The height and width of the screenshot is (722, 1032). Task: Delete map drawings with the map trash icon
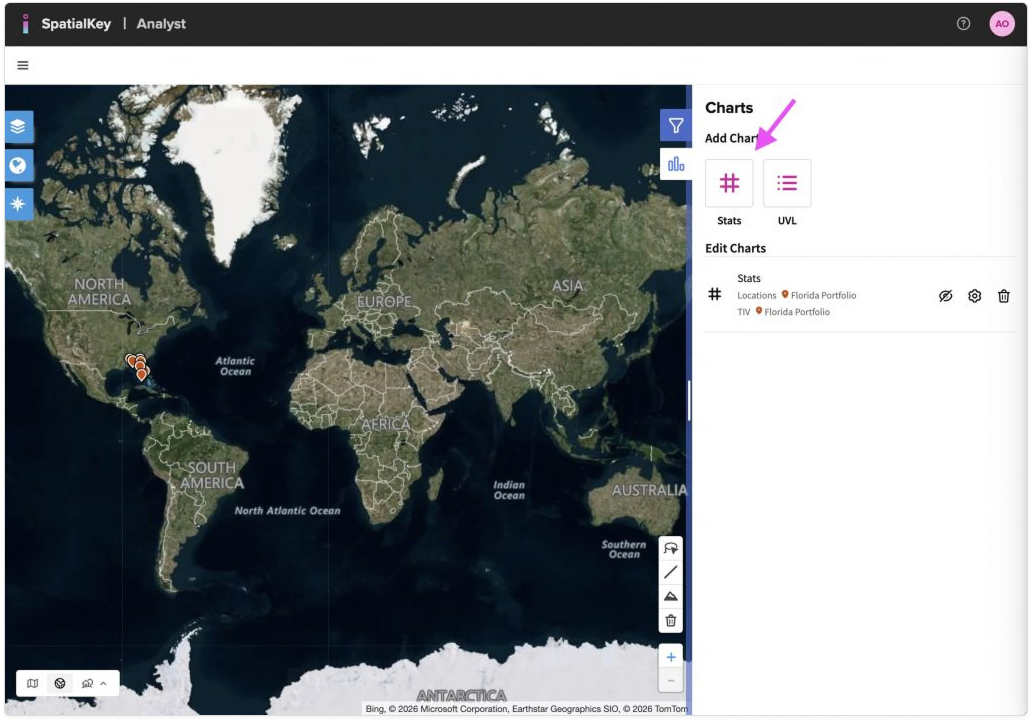pos(671,620)
